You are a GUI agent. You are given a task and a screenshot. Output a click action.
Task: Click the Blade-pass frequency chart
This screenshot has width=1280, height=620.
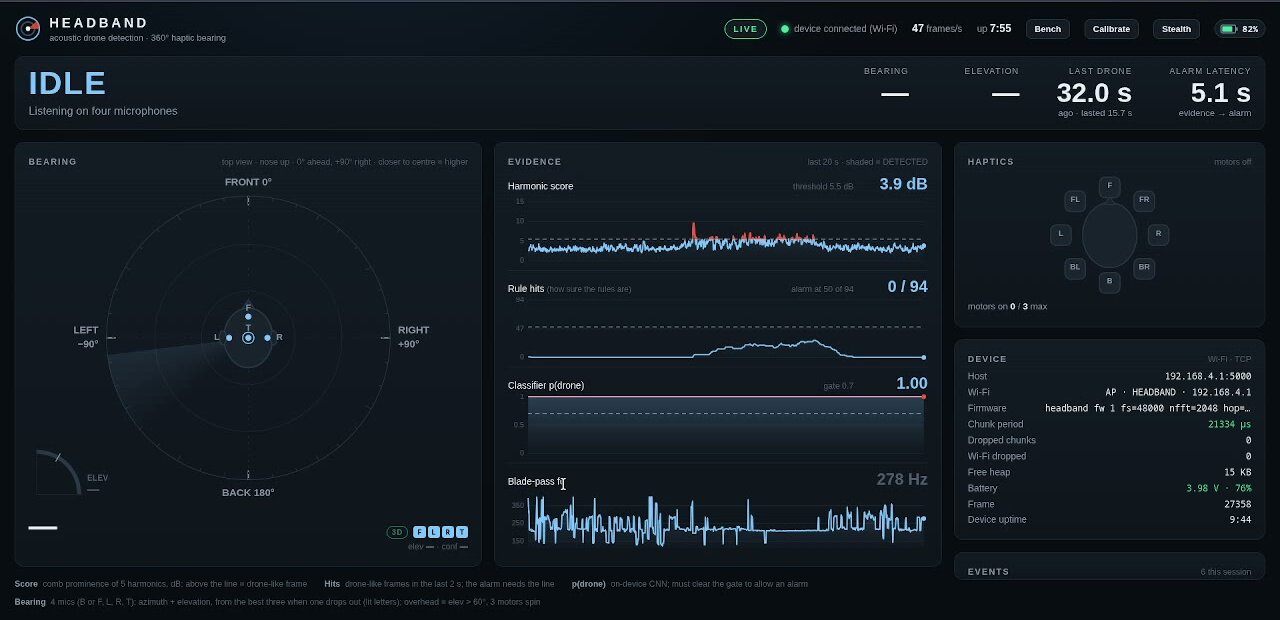tap(718, 522)
